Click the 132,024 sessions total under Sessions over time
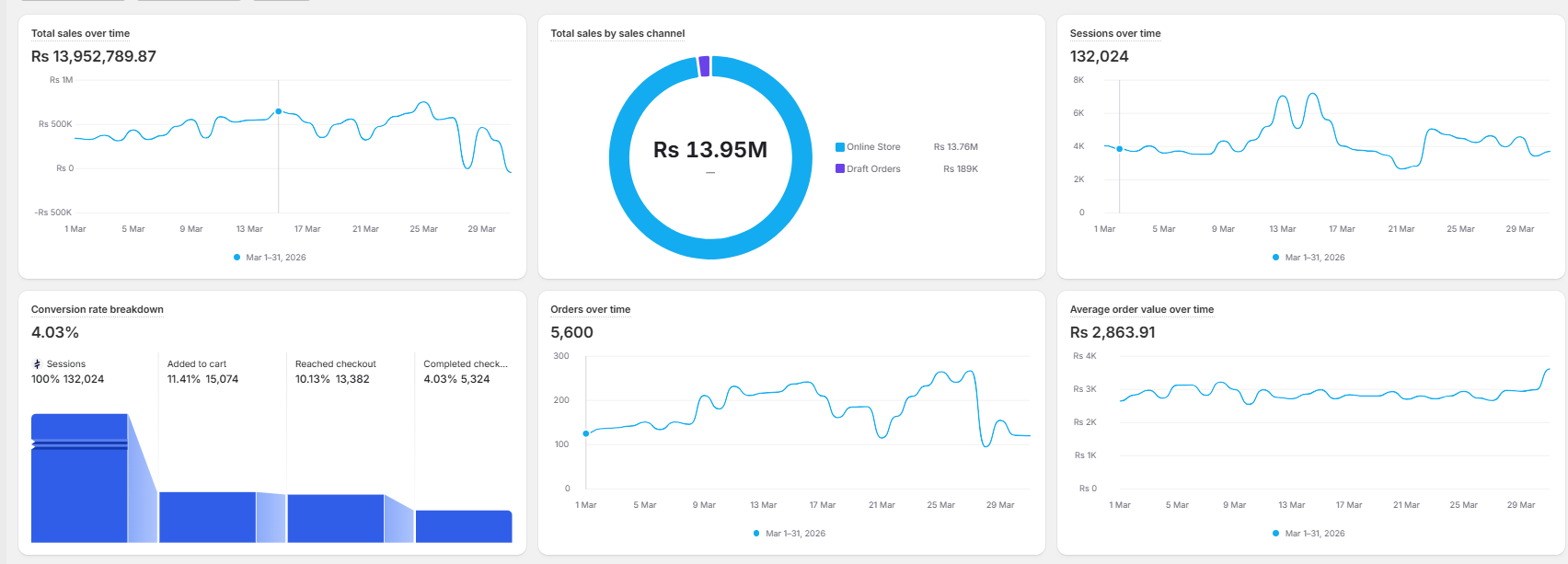The image size is (1568, 564). click(1100, 56)
